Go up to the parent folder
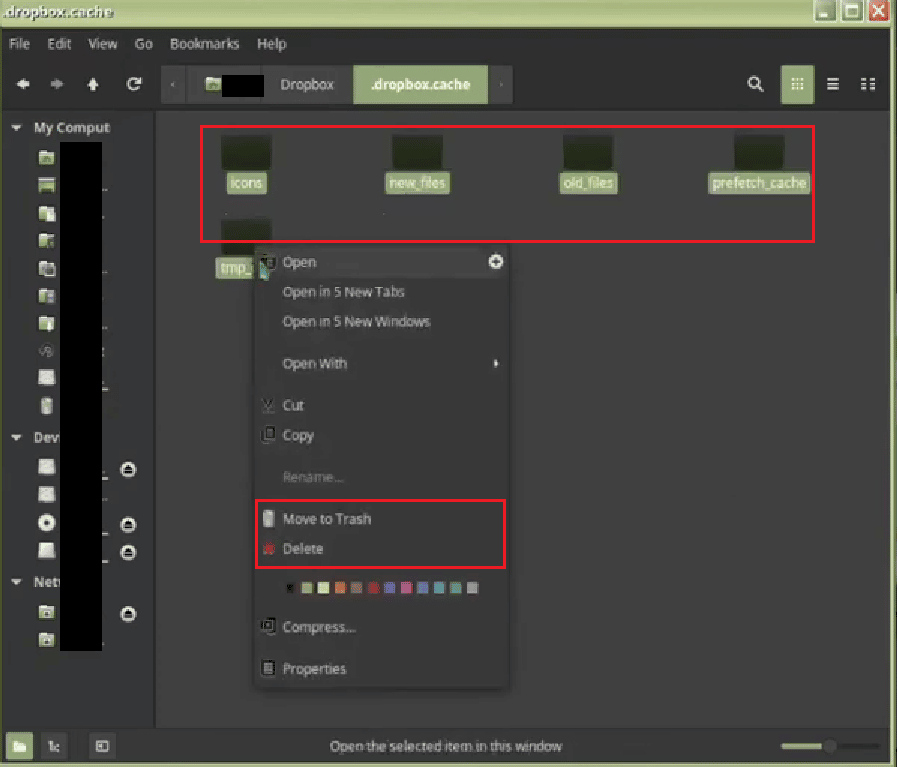The height and width of the screenshot is (767, 897). [x=93, y=84]
